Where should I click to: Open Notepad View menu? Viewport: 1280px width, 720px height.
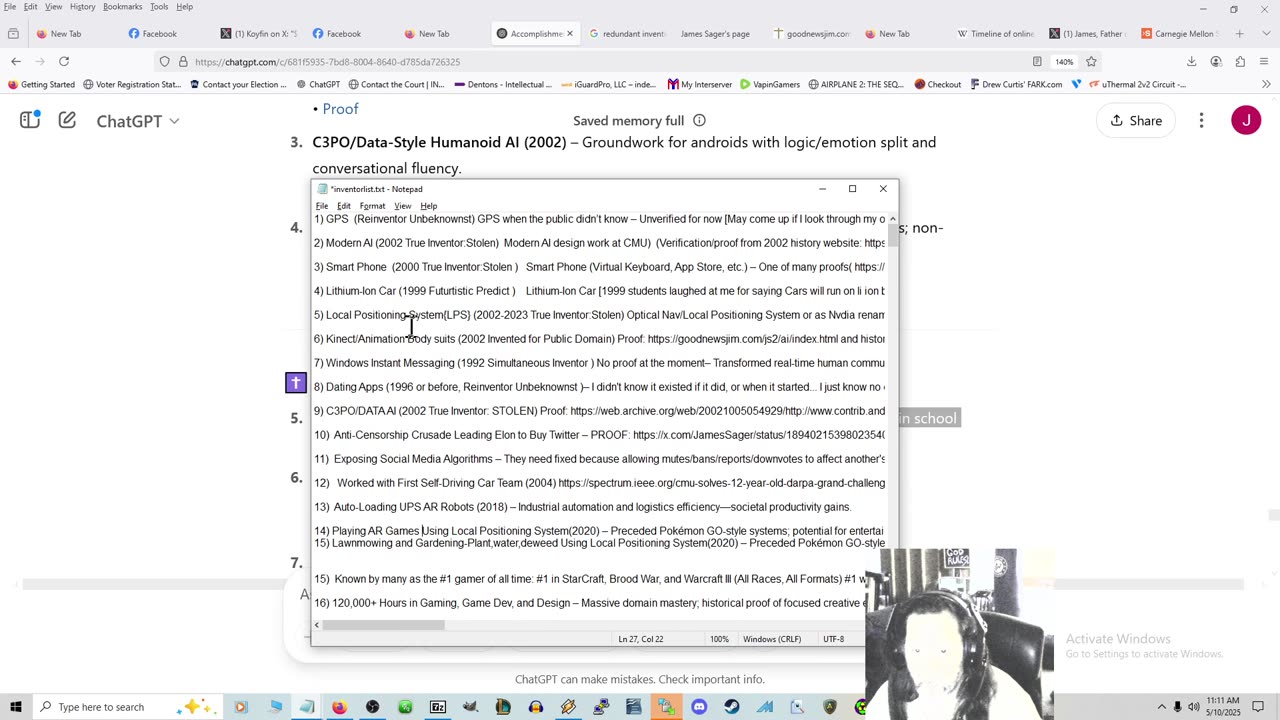[402, 206]
